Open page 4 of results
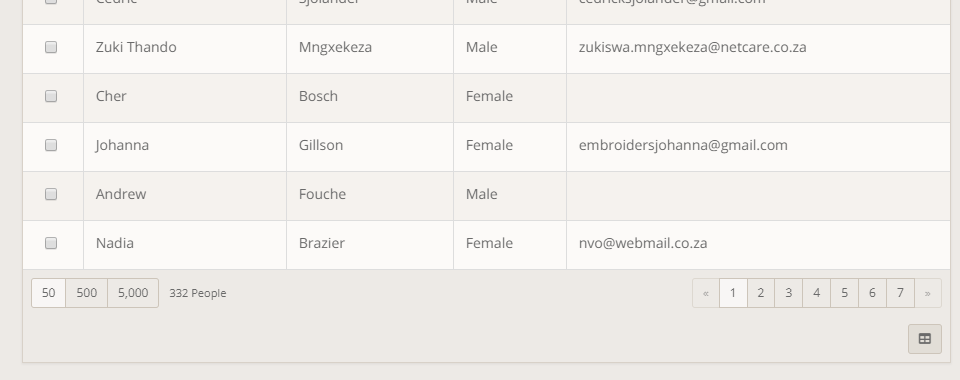The height and width of the screenshot is (380, 960). click(816, 293)
